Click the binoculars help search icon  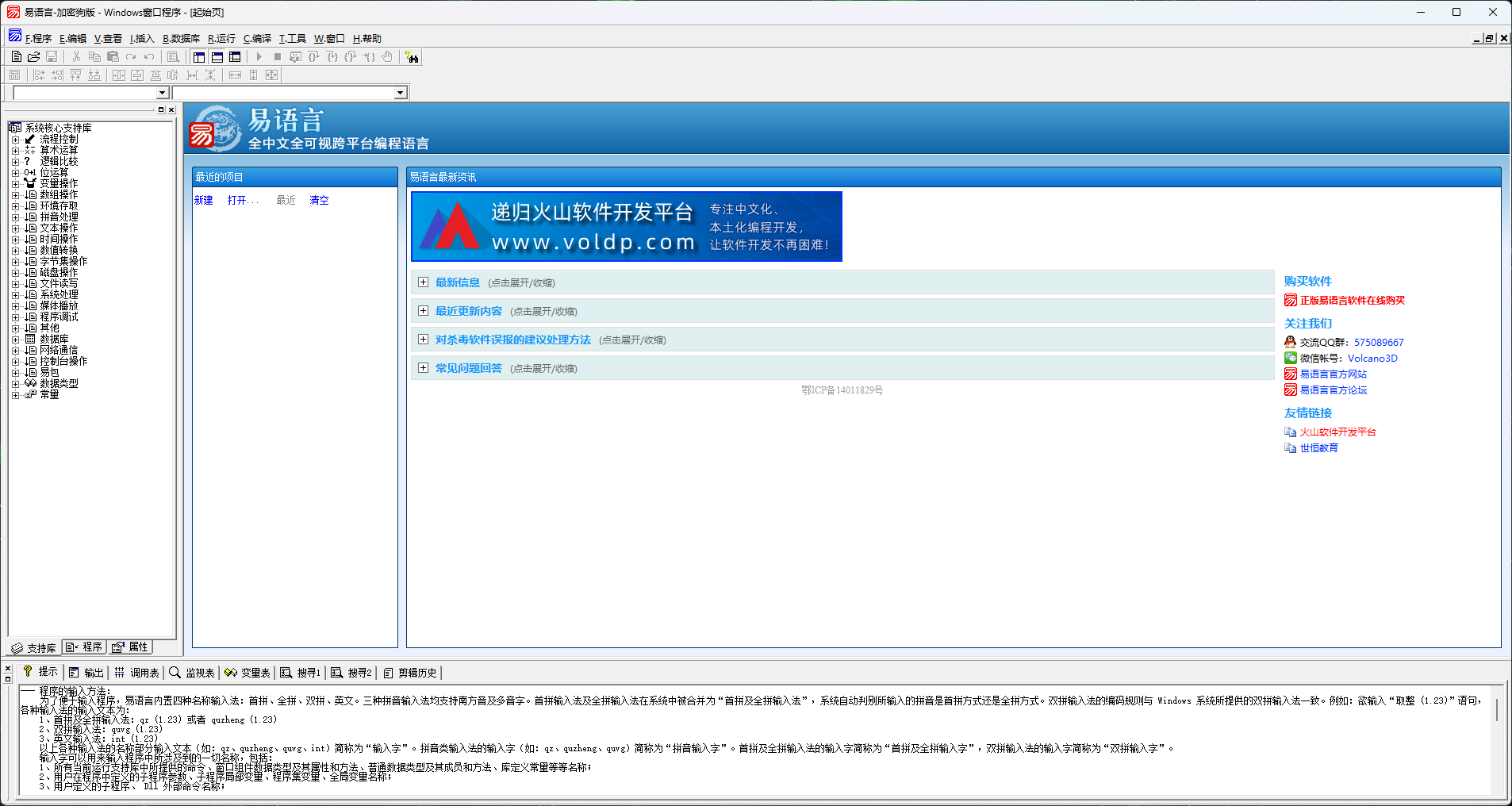412,57
